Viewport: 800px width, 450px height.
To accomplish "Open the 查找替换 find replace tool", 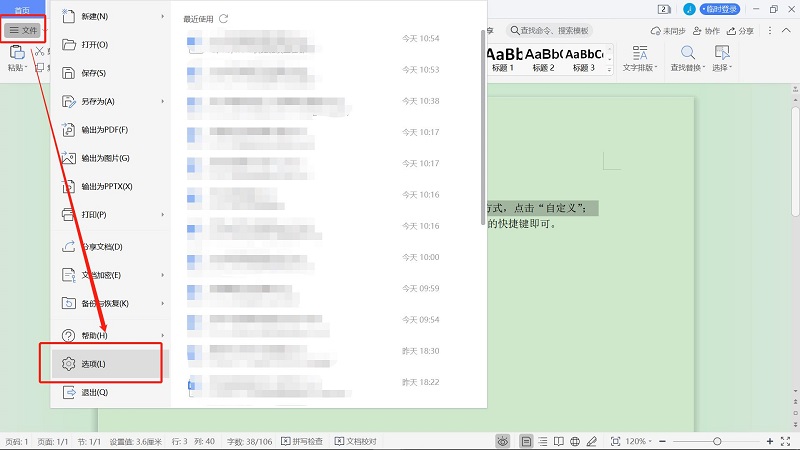I will 687,59.
